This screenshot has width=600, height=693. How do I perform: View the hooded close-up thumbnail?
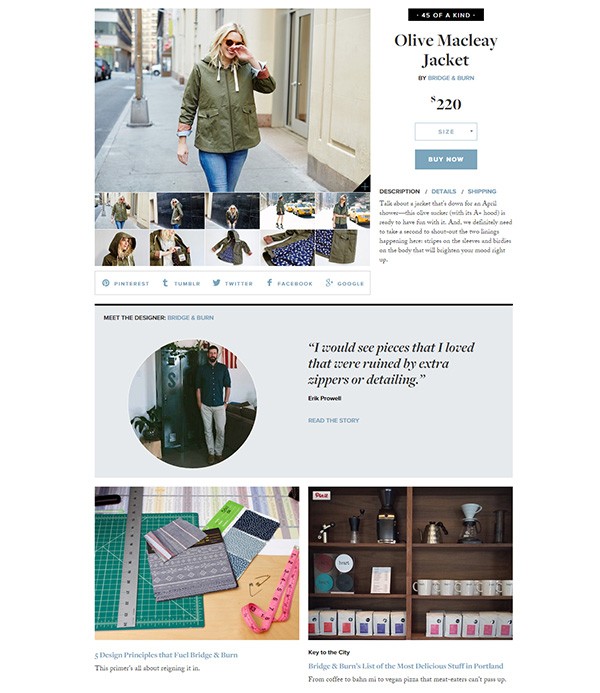(122, 248)
